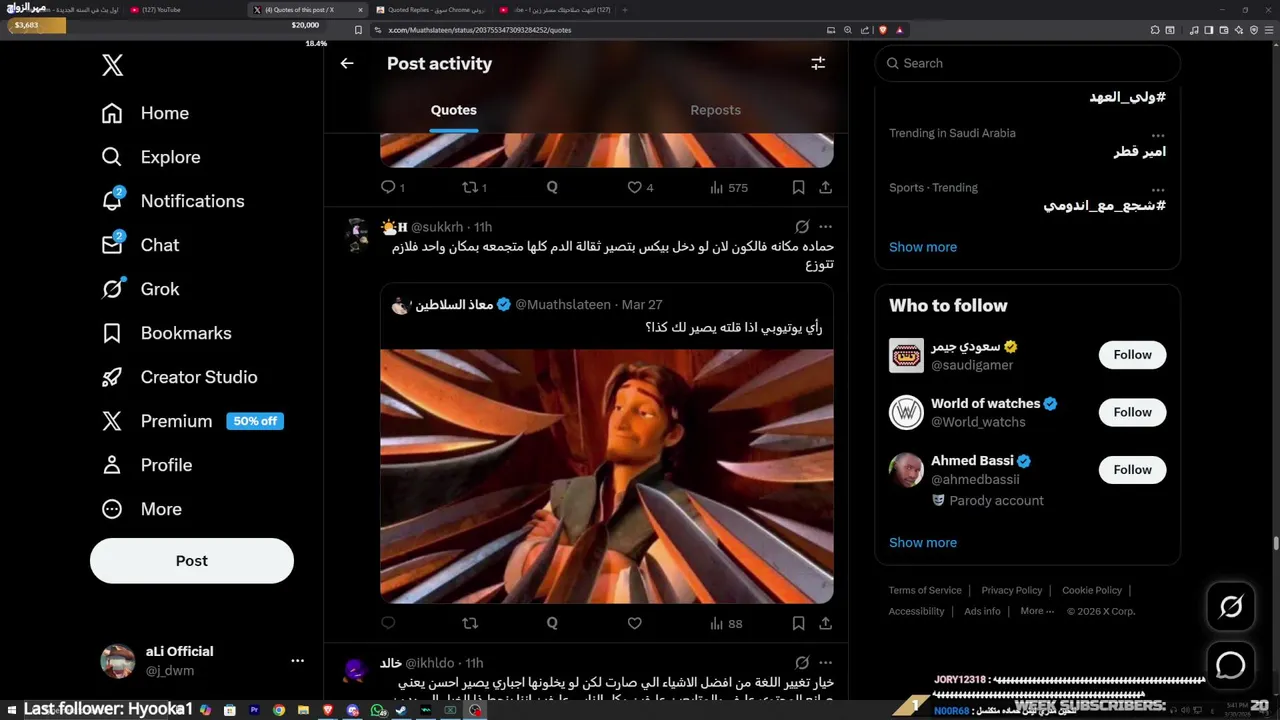Follow Ahmed Bassi
Screen dimensions: 1280x720
point(1132,469)
